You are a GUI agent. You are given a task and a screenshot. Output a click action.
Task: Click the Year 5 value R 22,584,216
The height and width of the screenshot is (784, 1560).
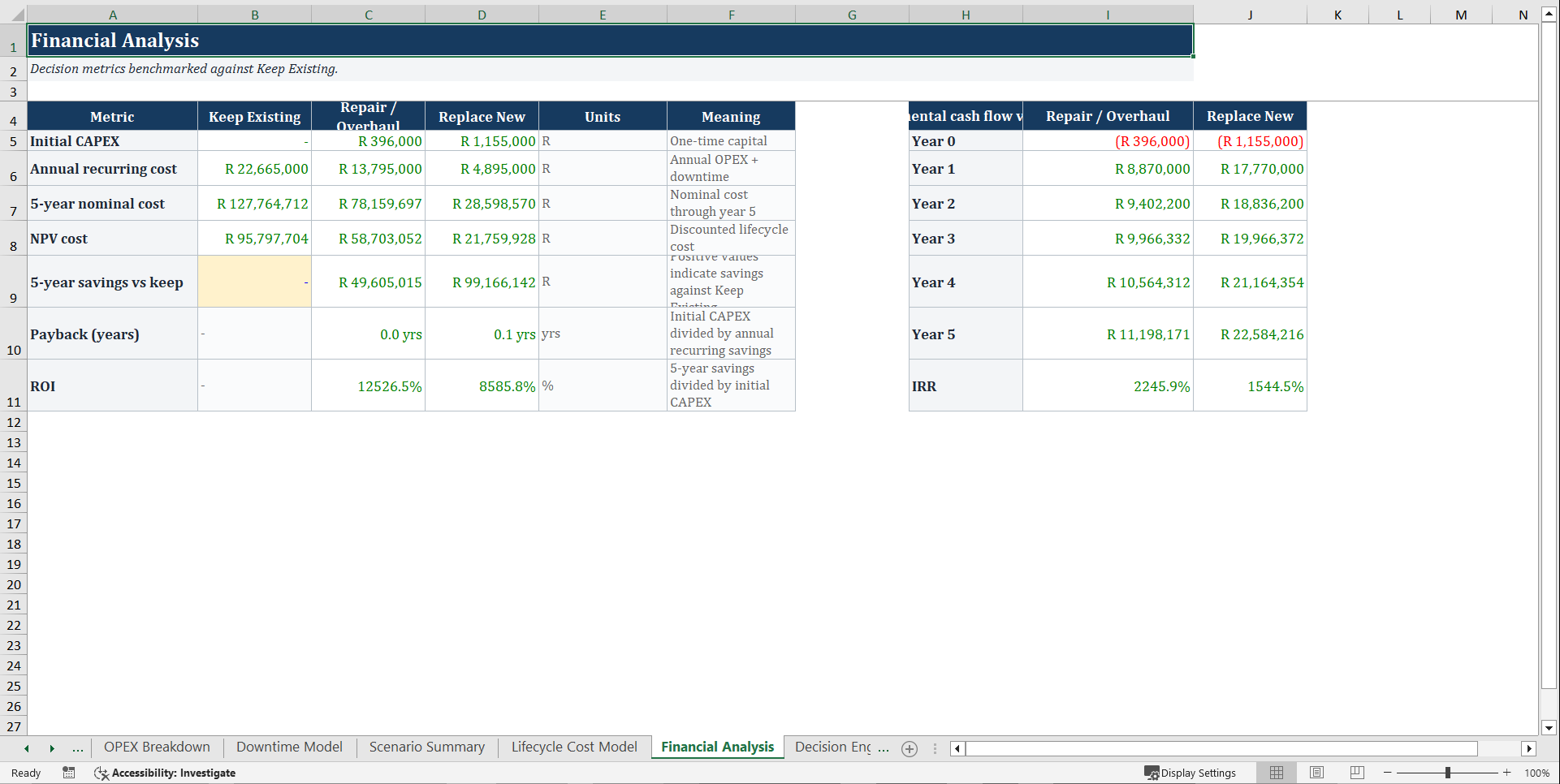(x=1250, y=334)
